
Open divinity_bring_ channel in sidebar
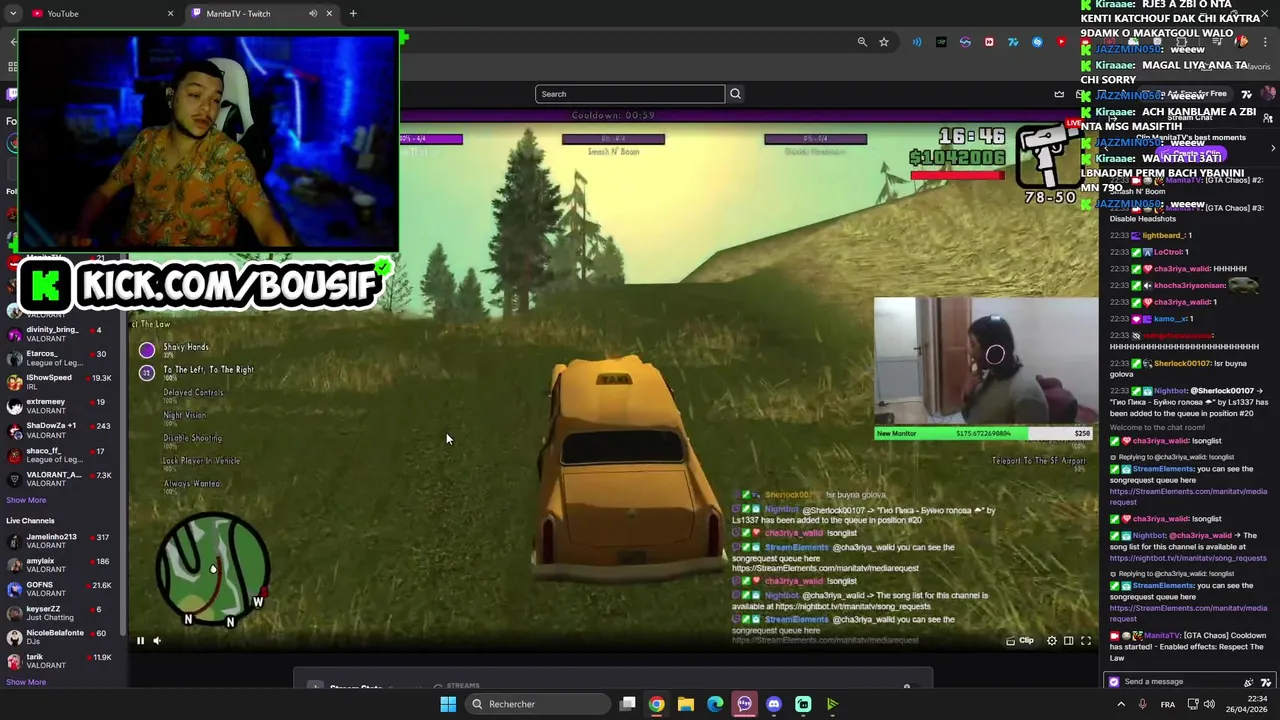click(x=60, y=334)
